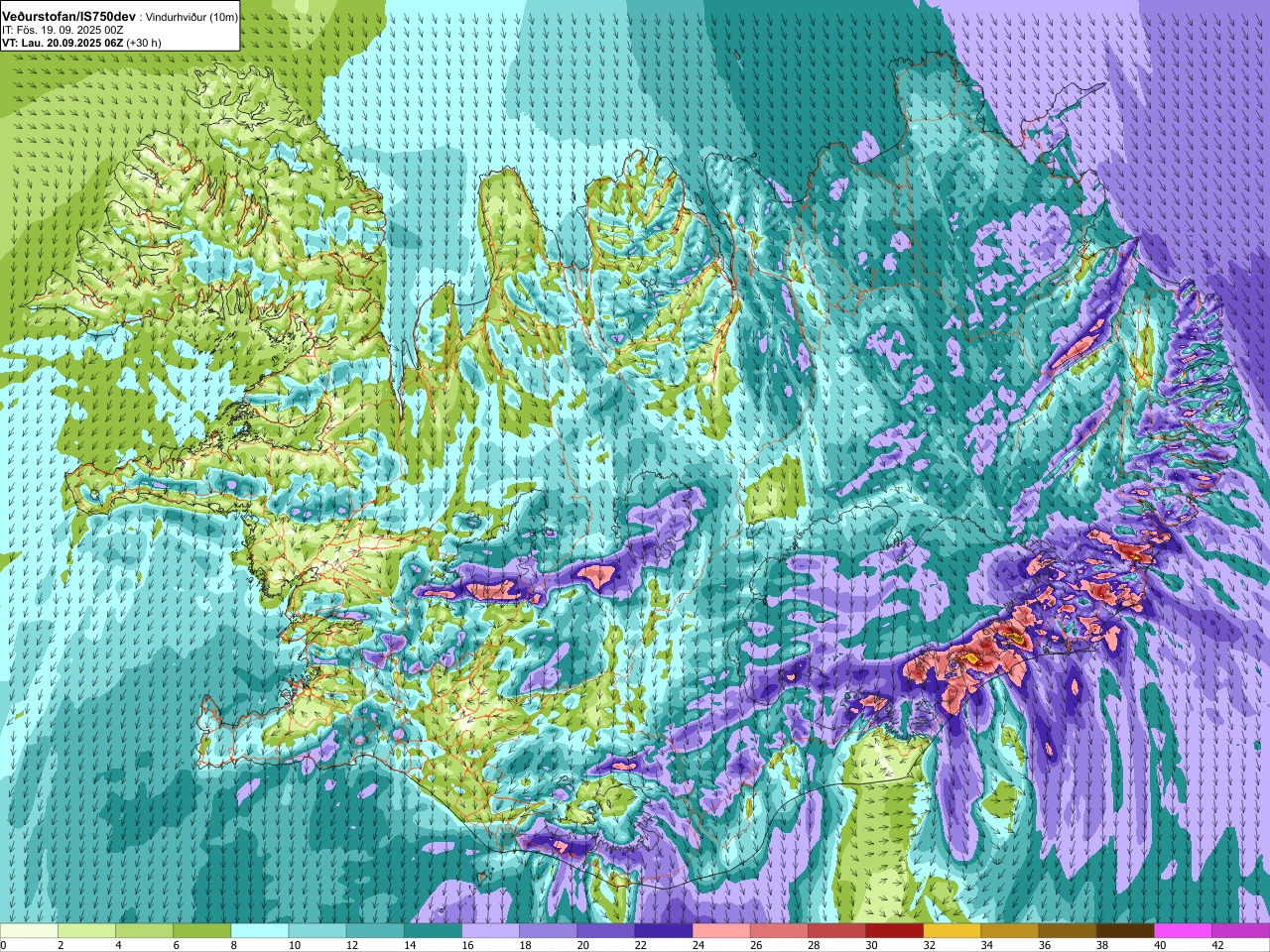Click the legend number 4
The height and width of the screenshot is (952, 1270).
[x=118, y=946]
